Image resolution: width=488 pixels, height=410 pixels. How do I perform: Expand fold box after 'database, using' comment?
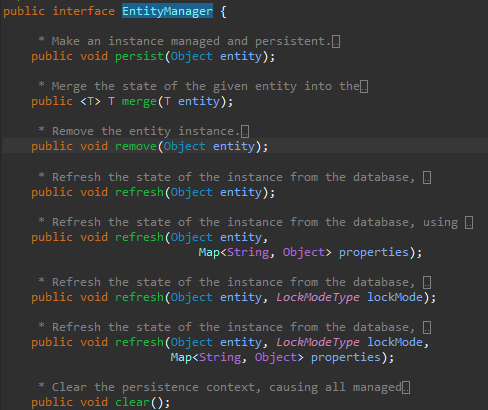(469, 222)
